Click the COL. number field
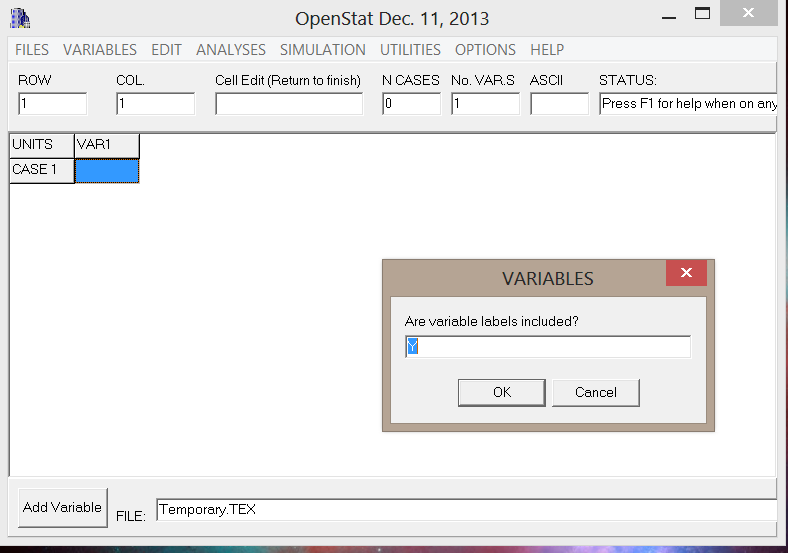Viewport: 788px width, 553px height. [x=155, y=104]
